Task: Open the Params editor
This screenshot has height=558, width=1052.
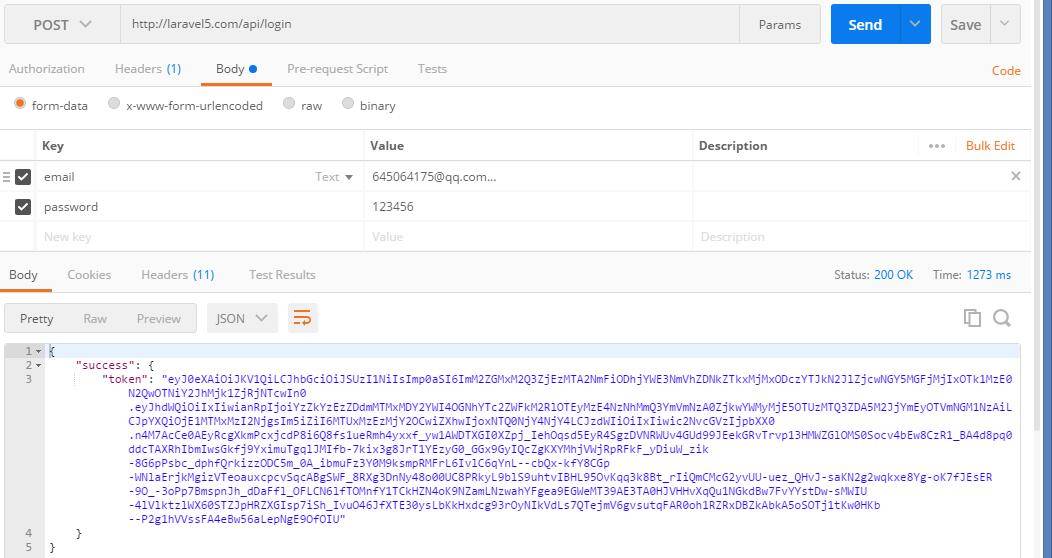Action: pyautogui.click(x=780, y=24)
